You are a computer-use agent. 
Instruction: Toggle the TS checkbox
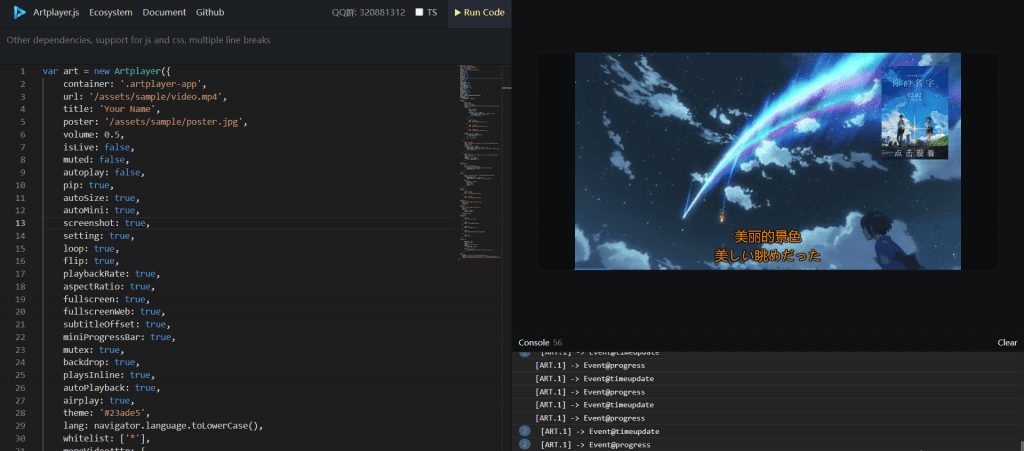tap(419, 12)
